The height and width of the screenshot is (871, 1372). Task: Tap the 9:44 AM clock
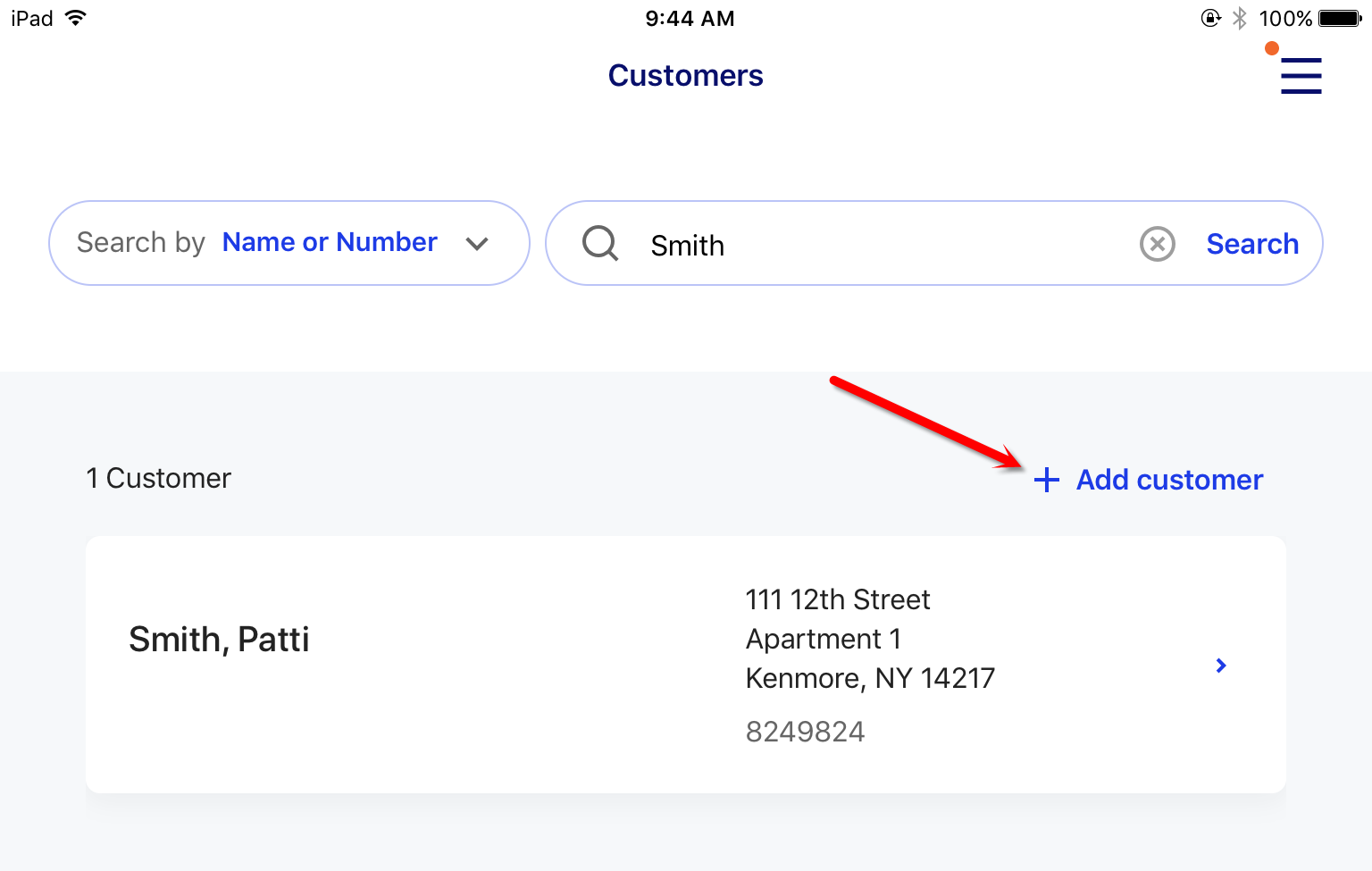pyautogui.click(x=690, y=18)
